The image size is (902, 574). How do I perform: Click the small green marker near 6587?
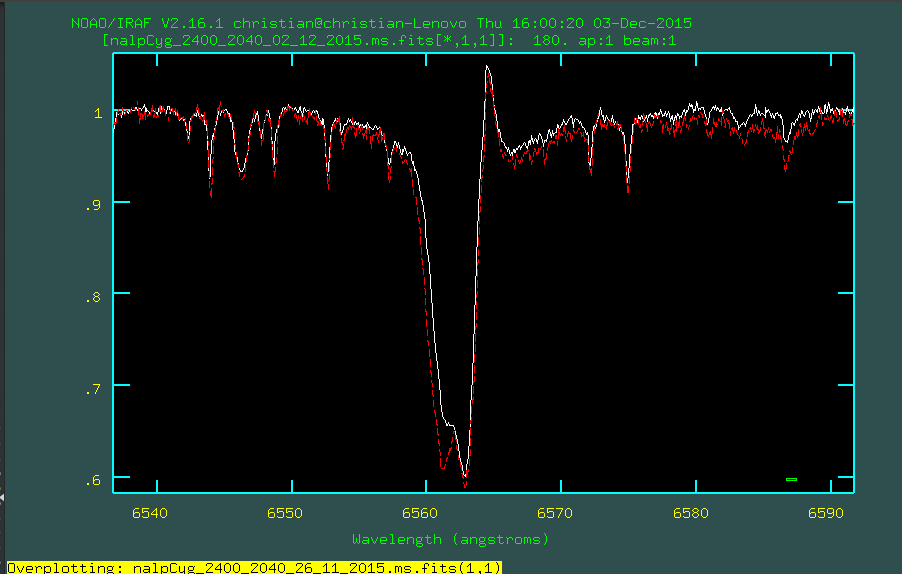pos(792,479)
